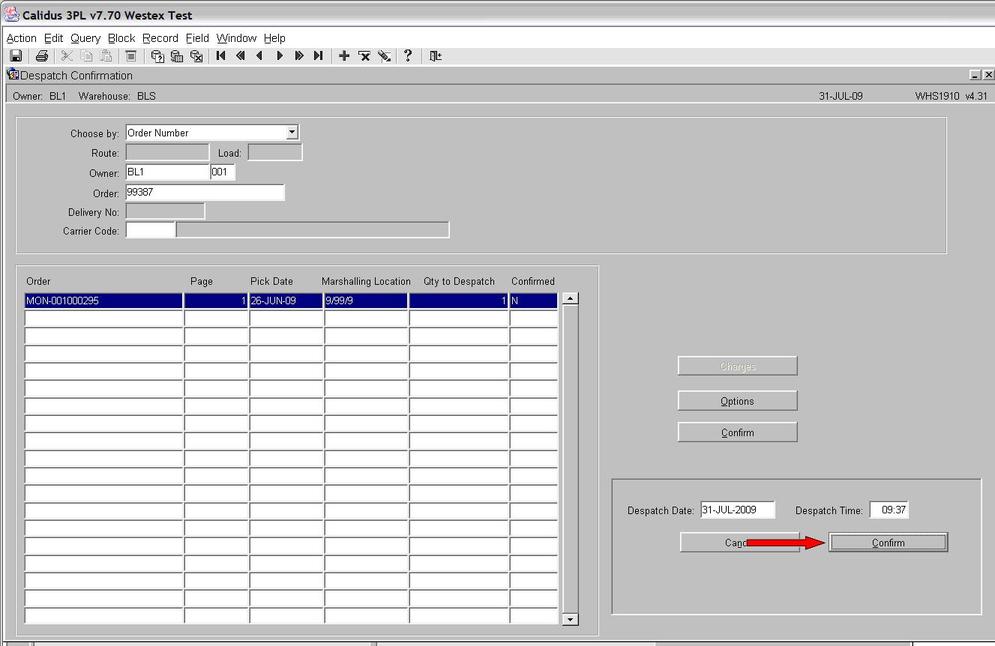Click the Route input field
The height and width of the screenshot is (646, 995).
pos(167,152)
